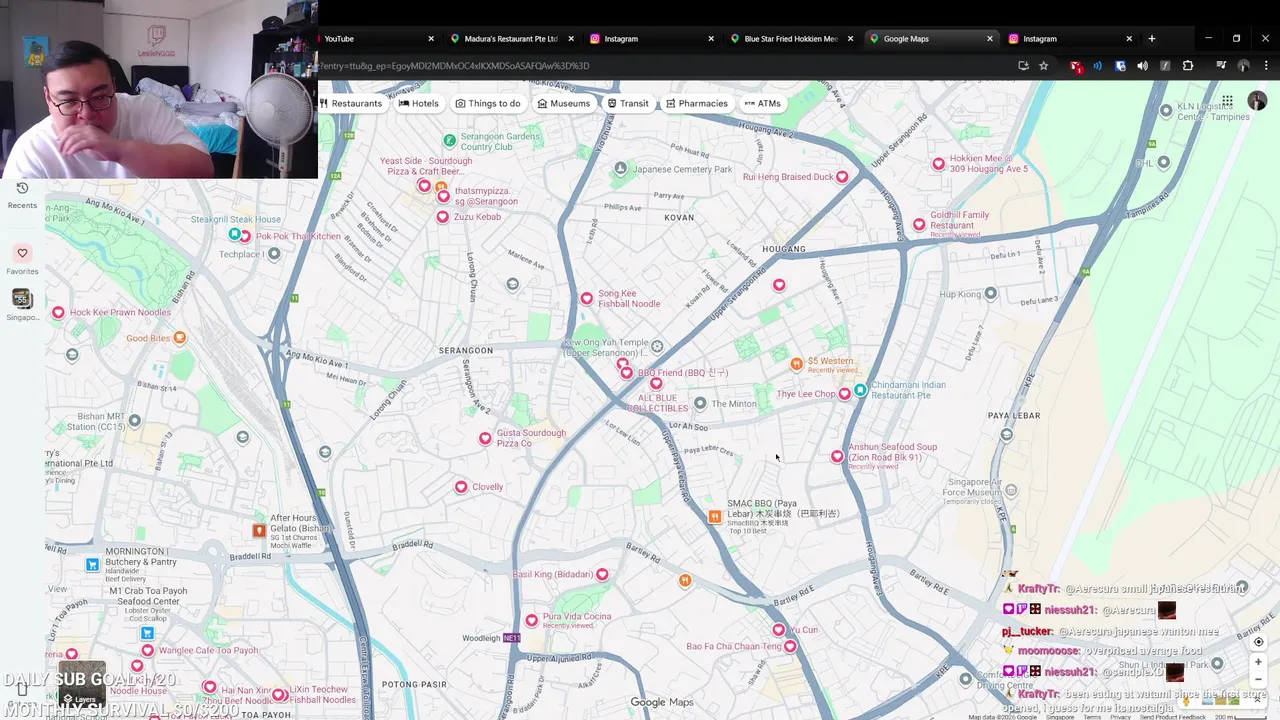Screen dimensions: 1280x720
Task: Expand the imagery strip chevron
Action: click(x=1259, y=700)
